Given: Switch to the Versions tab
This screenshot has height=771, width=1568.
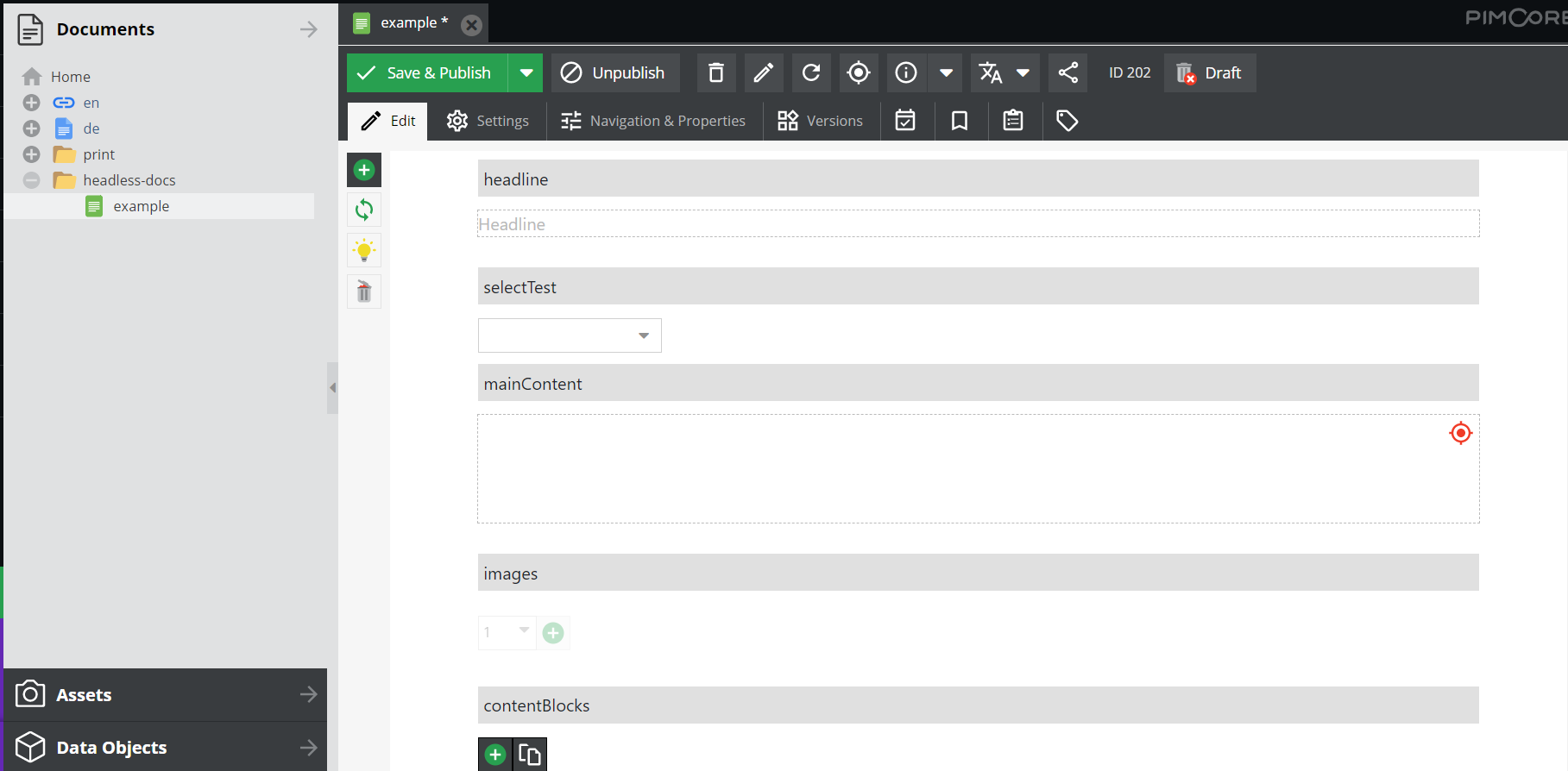Looking at the screenshot, I should tap(820, 121).
